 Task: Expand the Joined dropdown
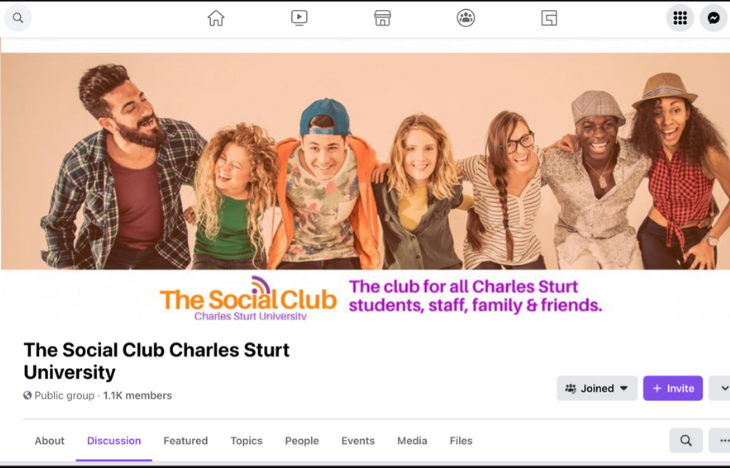(597, 388)
